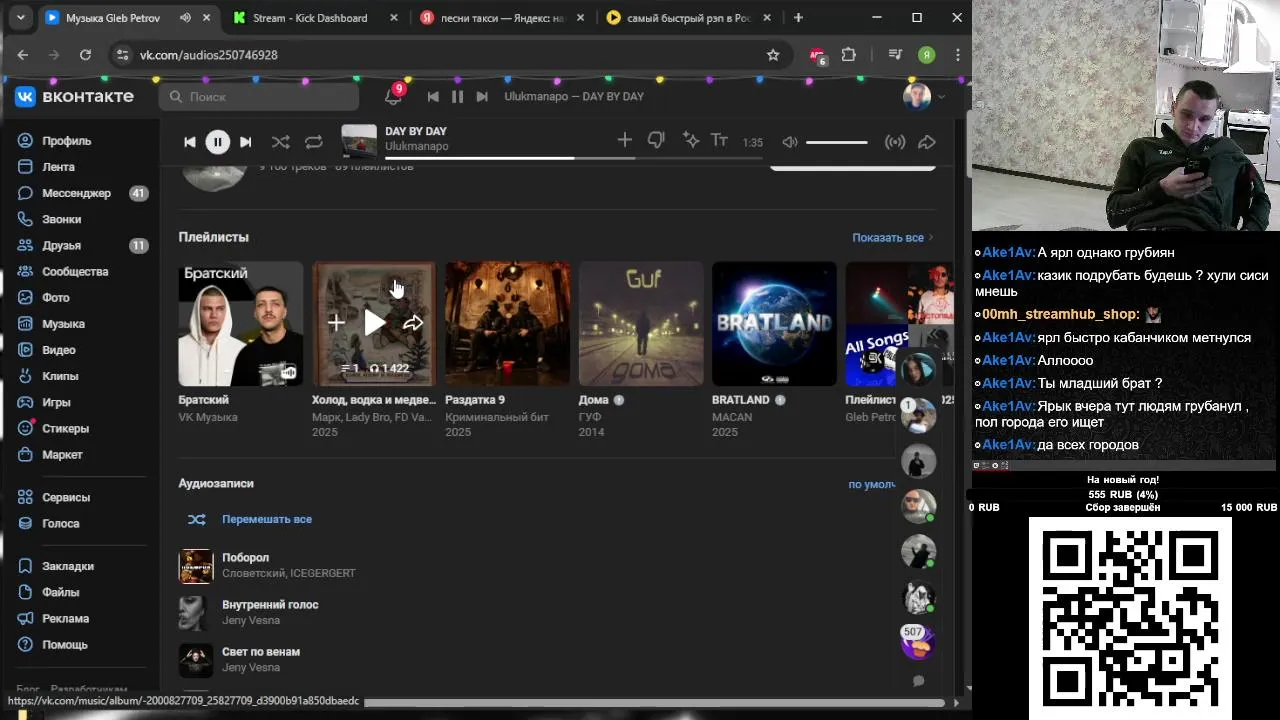
Task: Skip to next track in top header
Action: click(482, 96)
